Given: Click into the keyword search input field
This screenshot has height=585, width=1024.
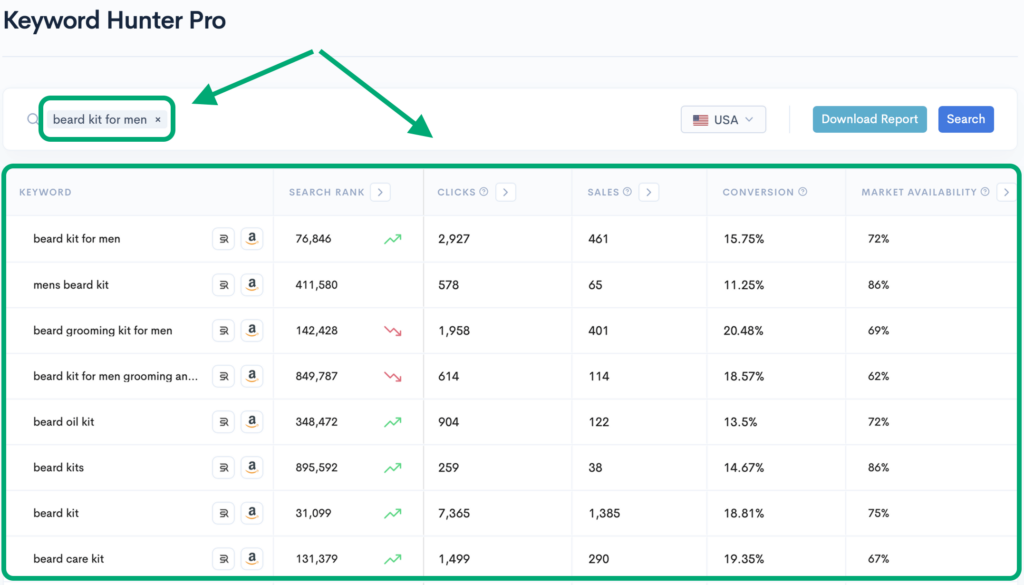Looking at the screenshot, I should coord(400,120).
